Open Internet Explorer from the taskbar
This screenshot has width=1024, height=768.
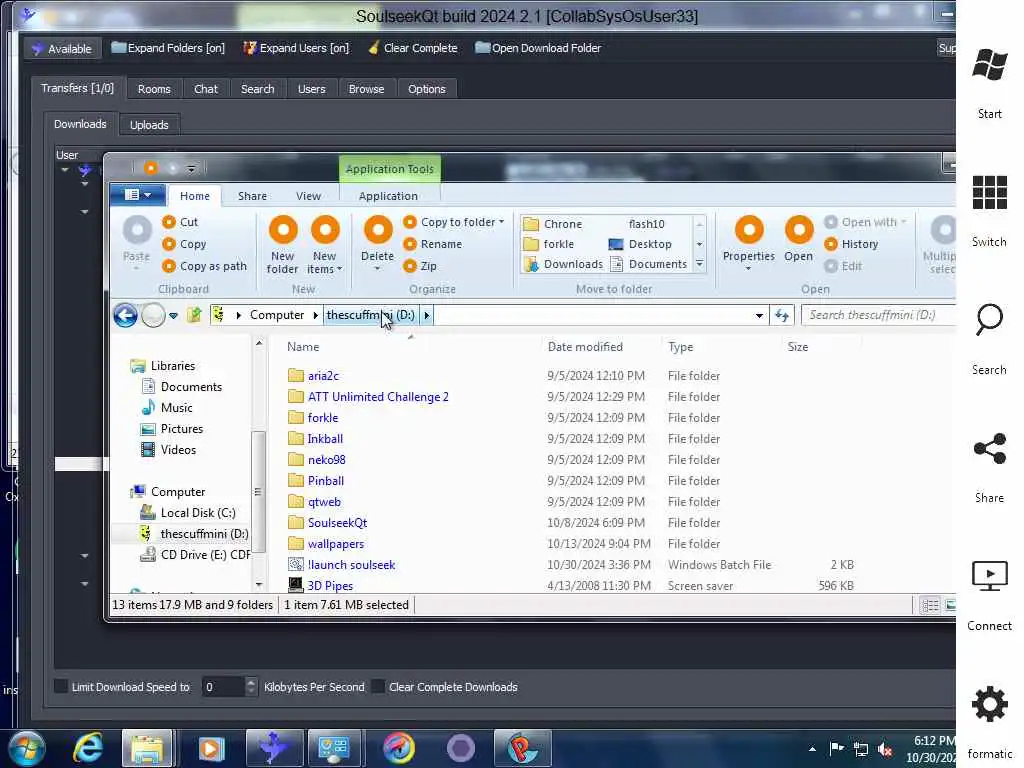click(x=88, y=748)
